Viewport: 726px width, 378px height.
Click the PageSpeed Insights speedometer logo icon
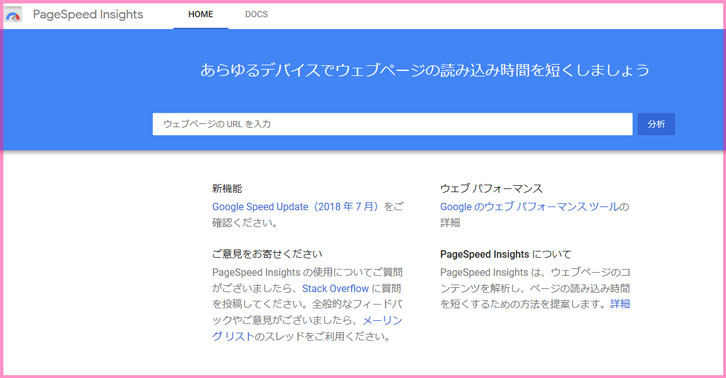pyautogui.click(x=13, y=15)
